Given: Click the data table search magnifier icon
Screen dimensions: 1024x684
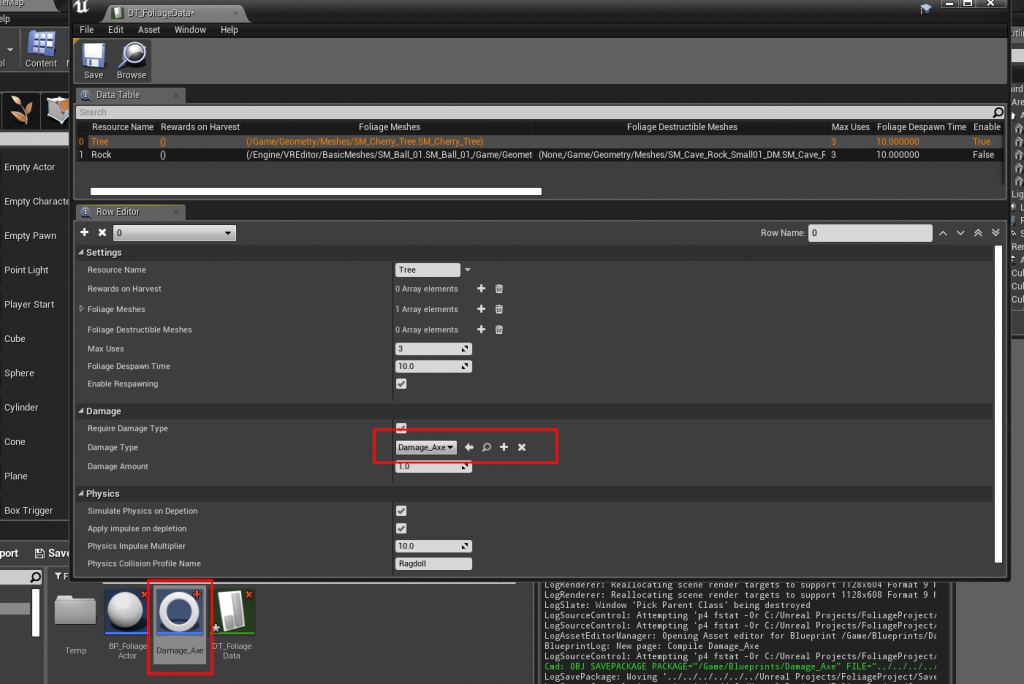Looking at the screenshot, I should point(997,112).
